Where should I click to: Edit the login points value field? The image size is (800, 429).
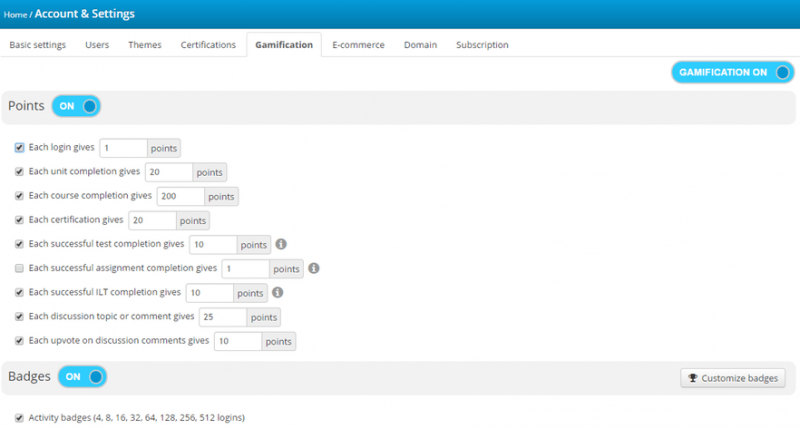tap(123, 148)
